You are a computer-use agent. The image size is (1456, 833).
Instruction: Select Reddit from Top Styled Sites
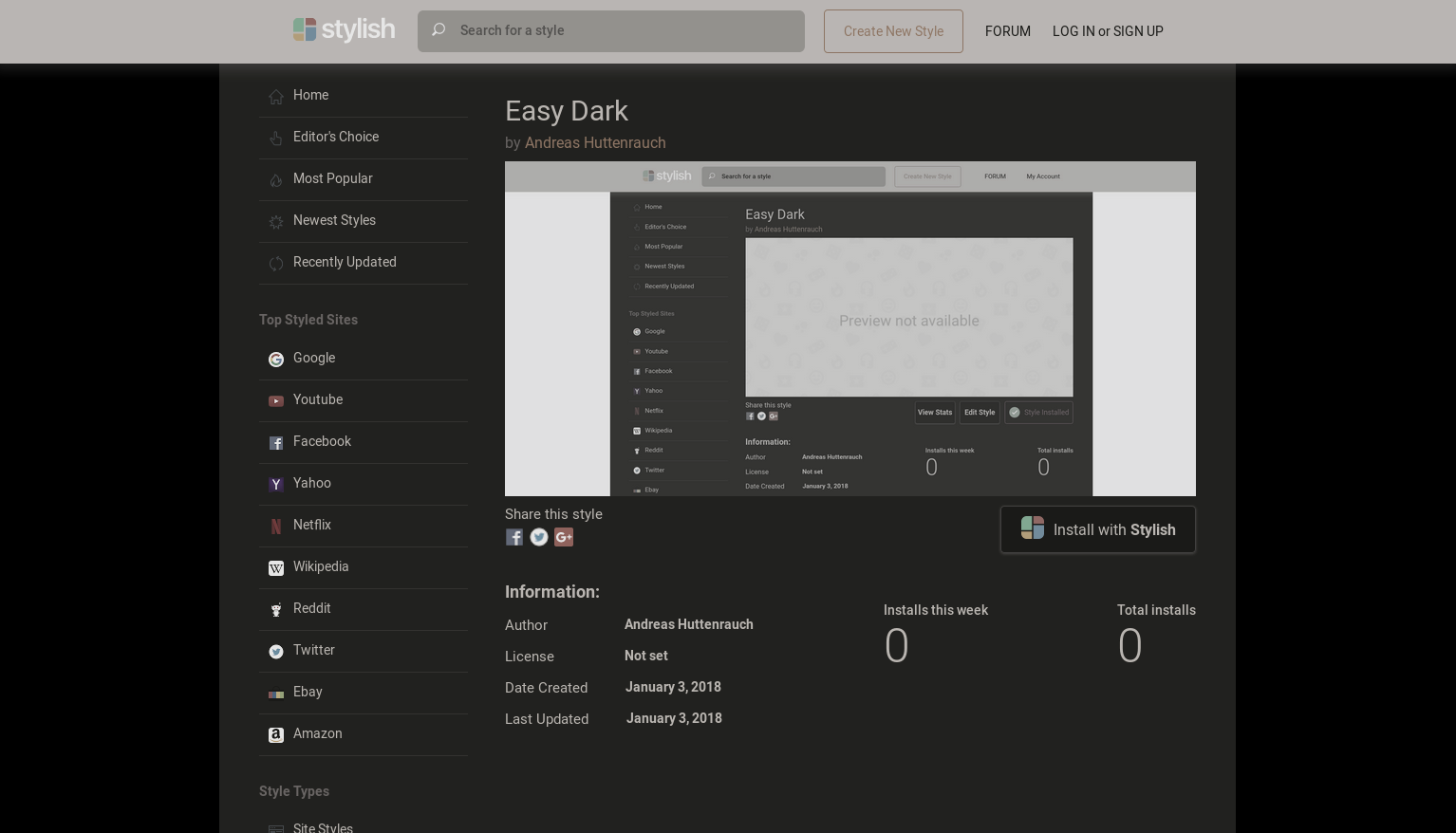tap(311, 608)
